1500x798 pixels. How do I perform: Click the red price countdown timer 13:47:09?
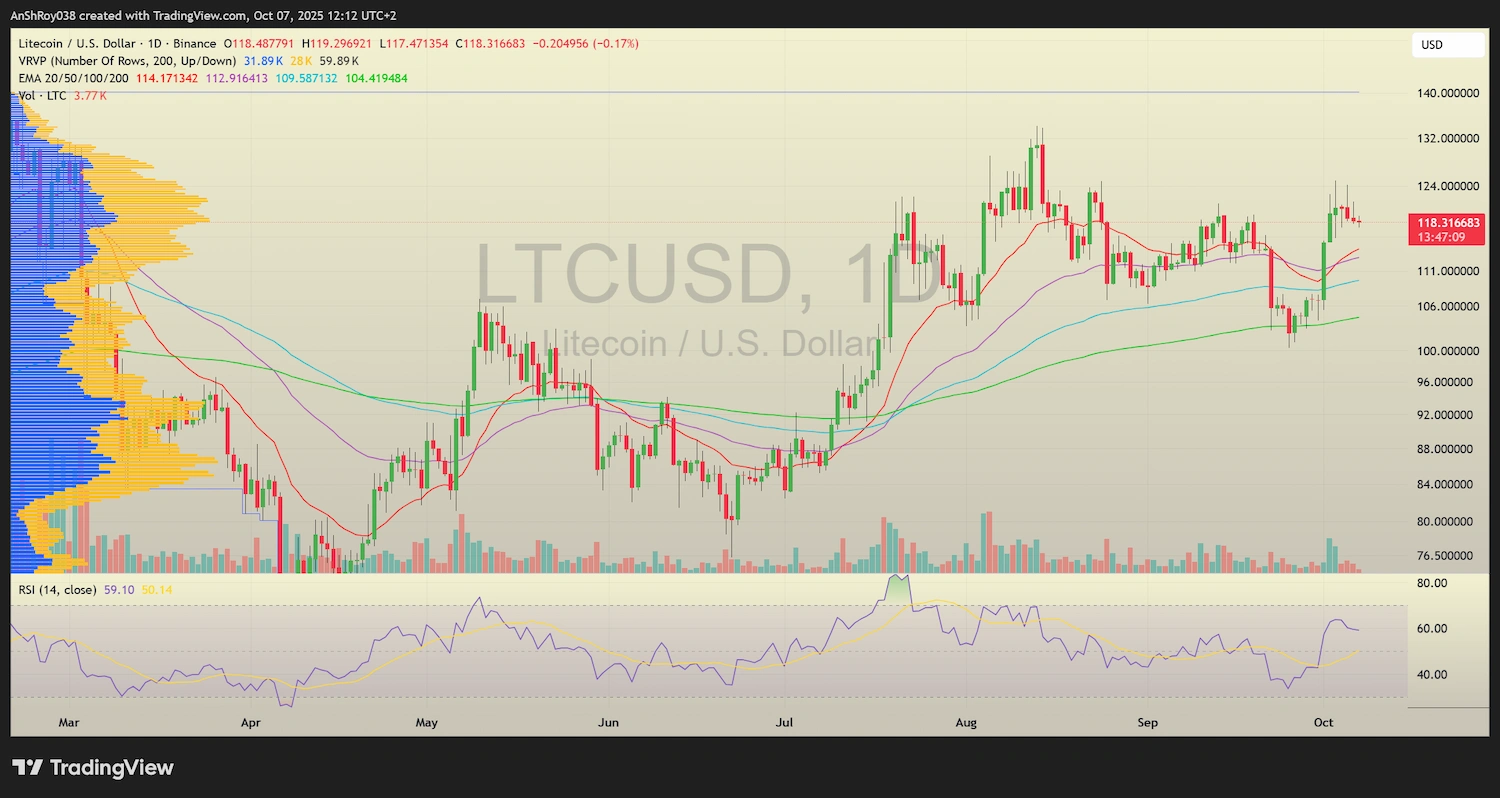point(1443,236)
